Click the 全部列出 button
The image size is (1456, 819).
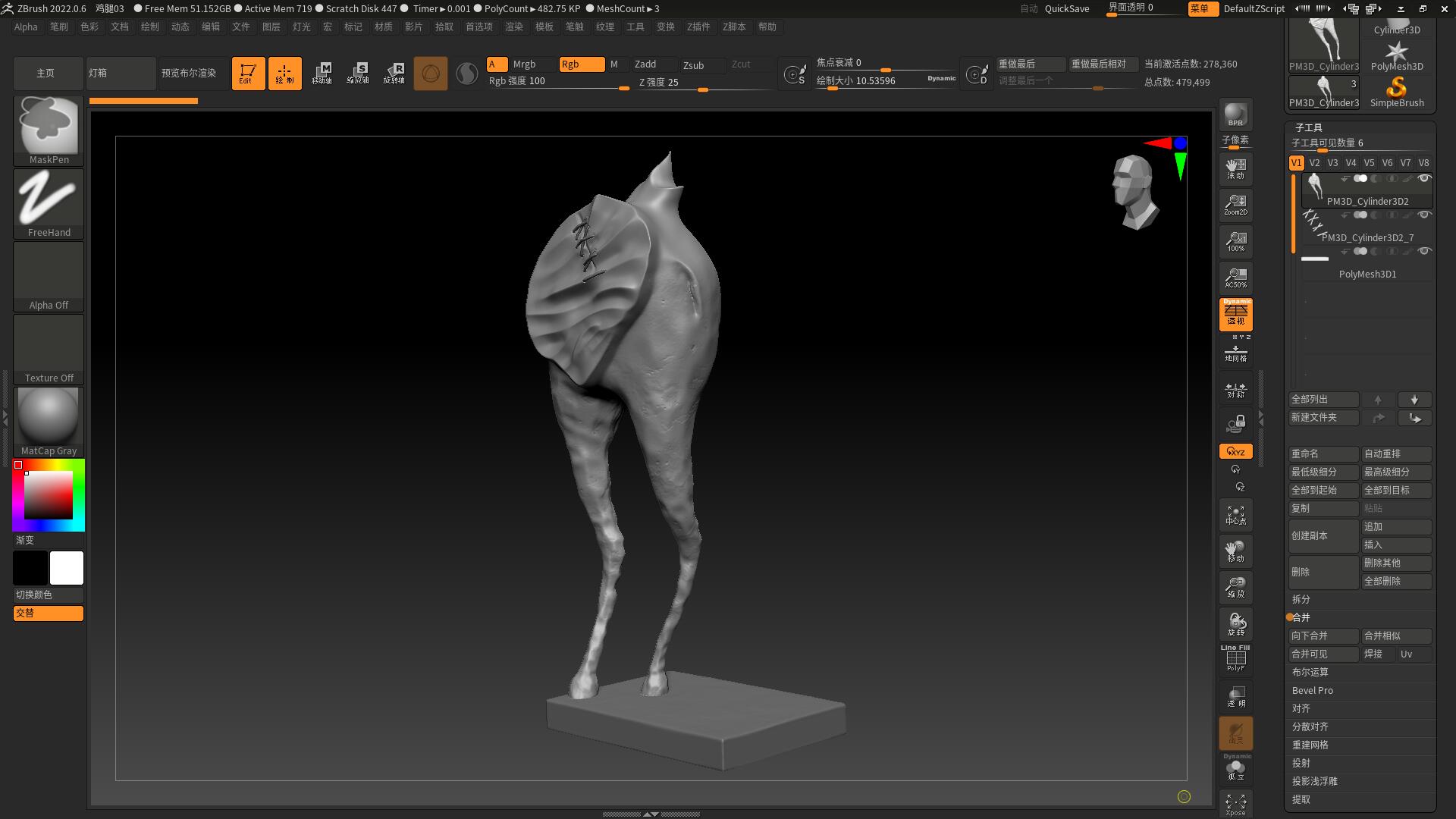(x=1323, y=400)
